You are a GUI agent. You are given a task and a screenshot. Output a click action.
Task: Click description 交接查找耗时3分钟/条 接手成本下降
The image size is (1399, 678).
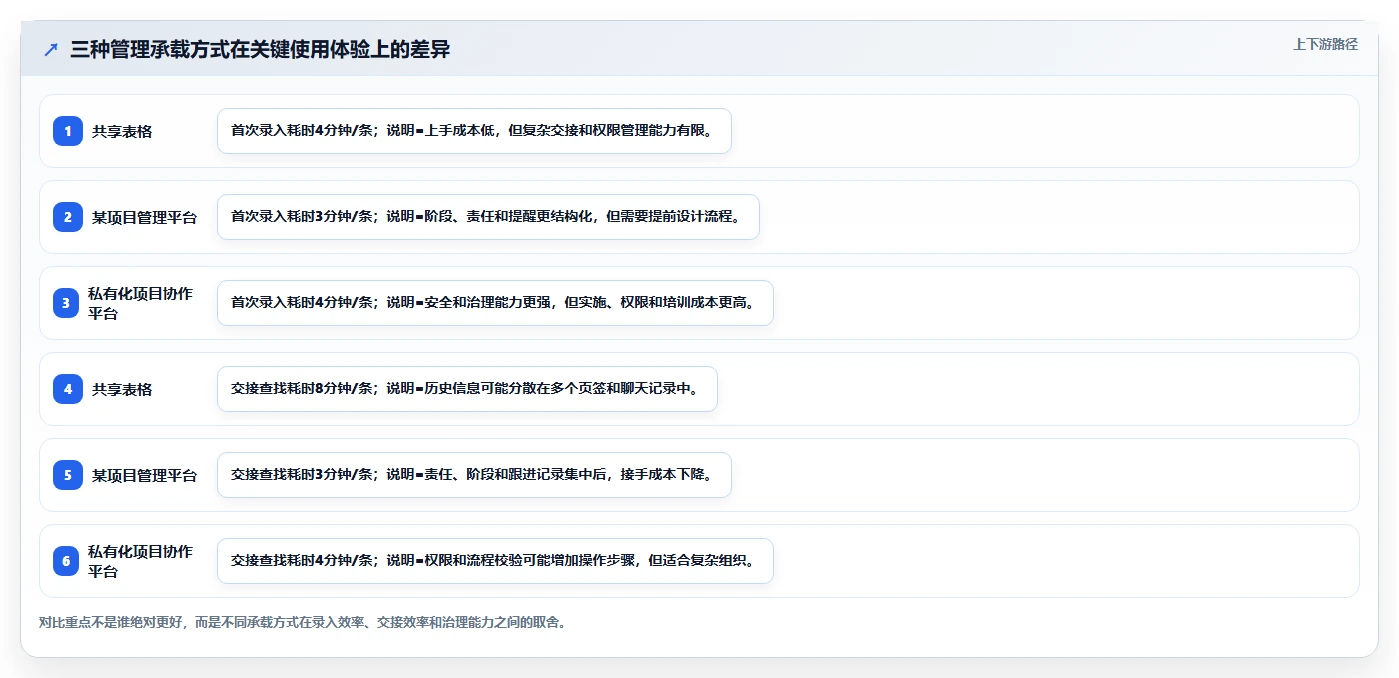point(474,475)
